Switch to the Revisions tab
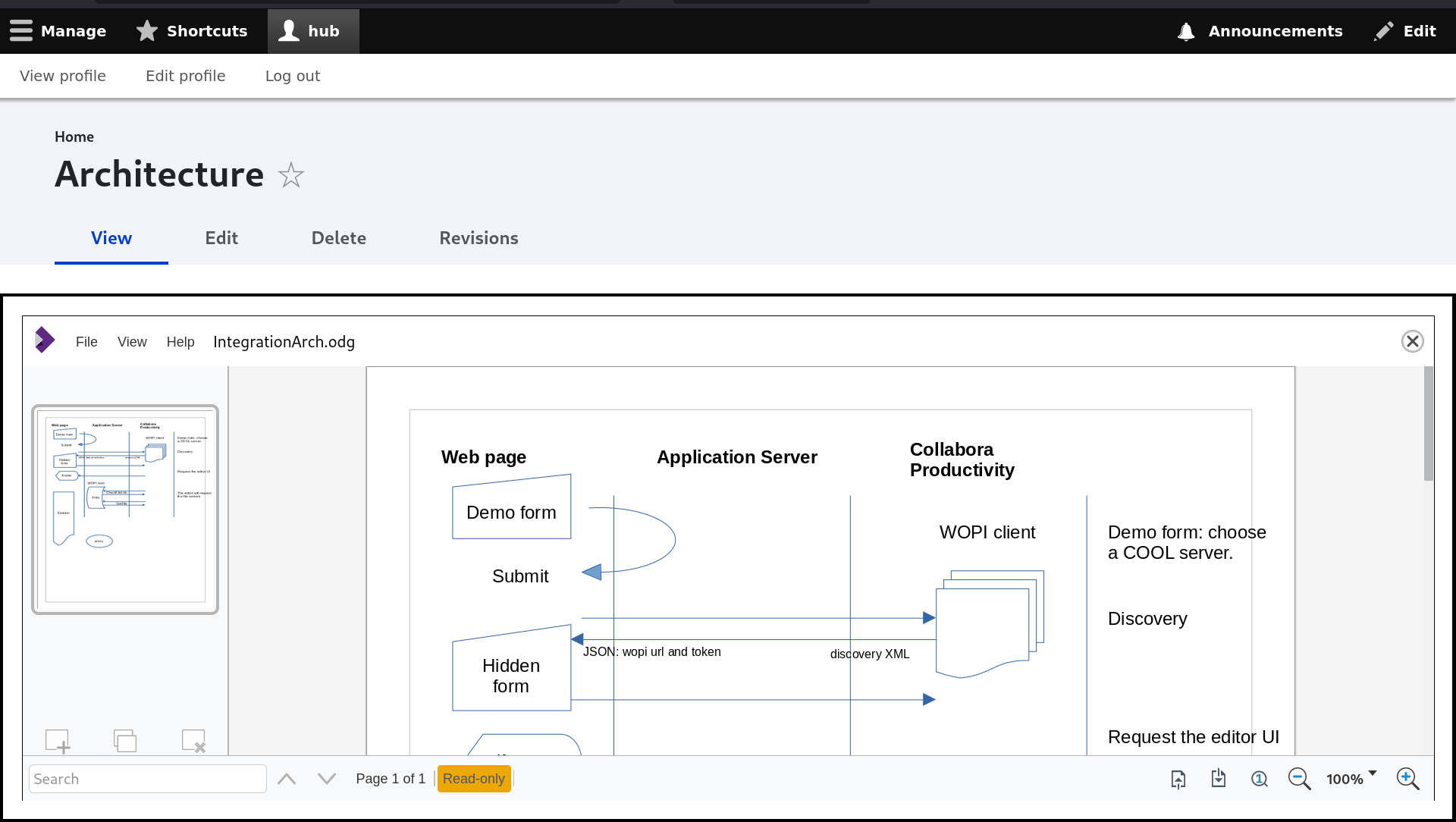1456x822 pixels. 479,238
